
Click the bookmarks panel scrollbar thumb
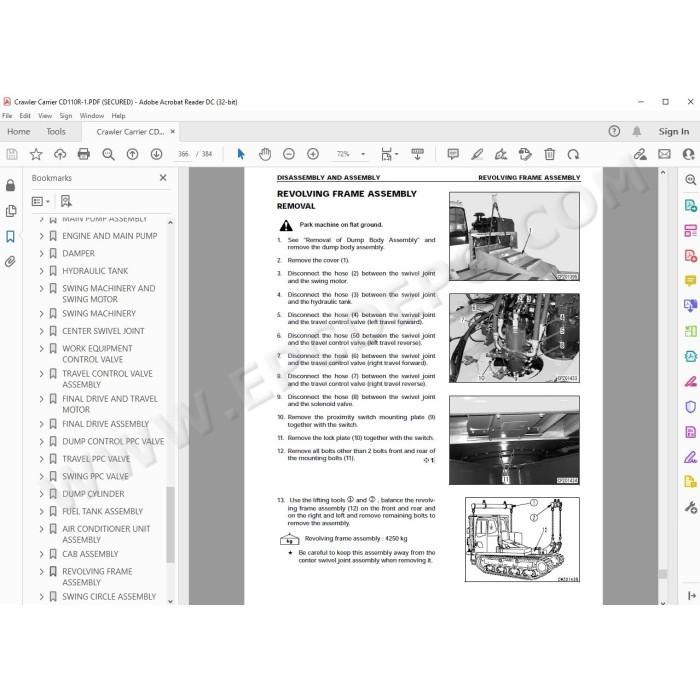click(x=170, y=525)
